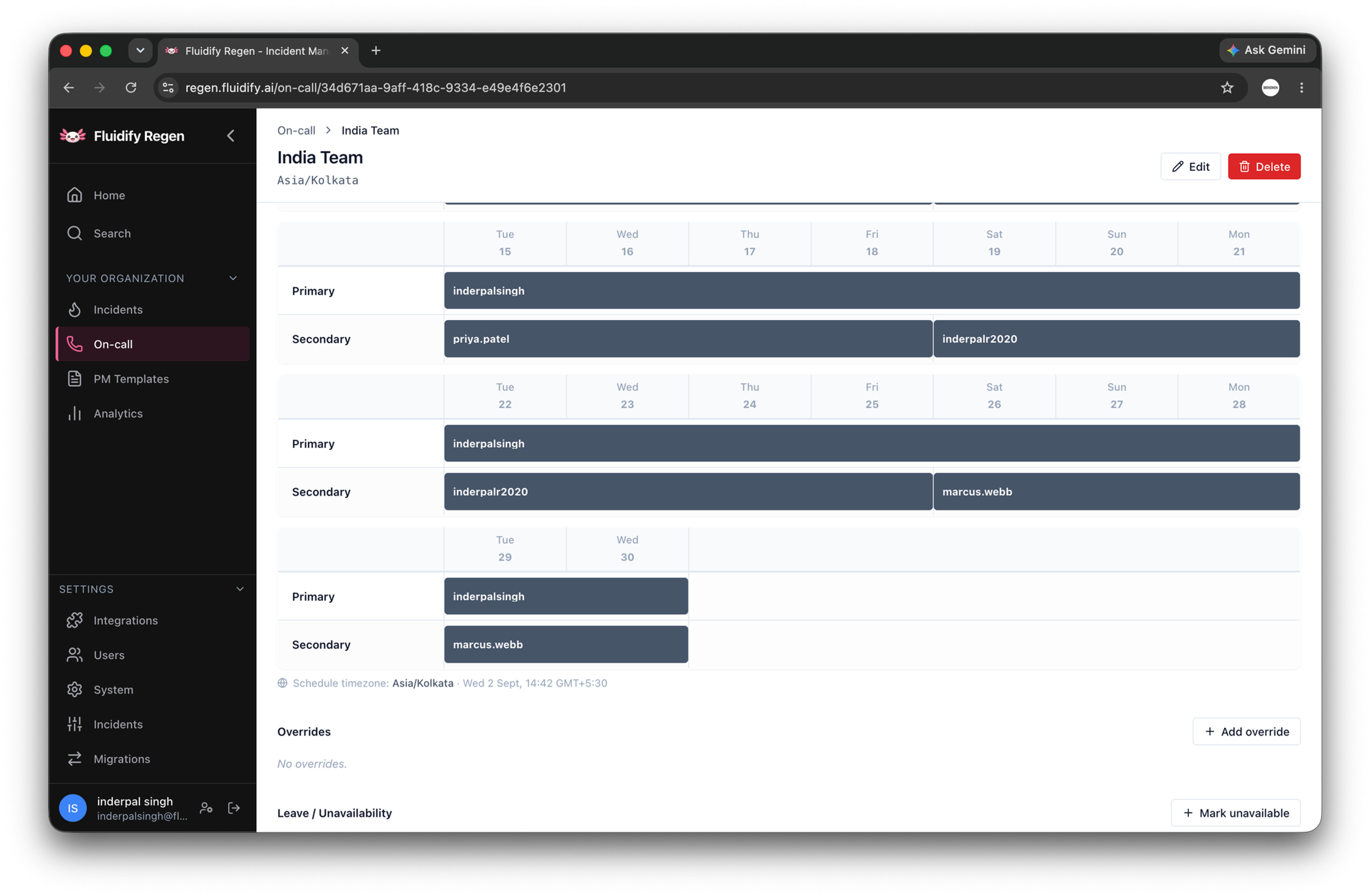Reload the browser page
This screenshot has width=1370, height=896.
131,87
